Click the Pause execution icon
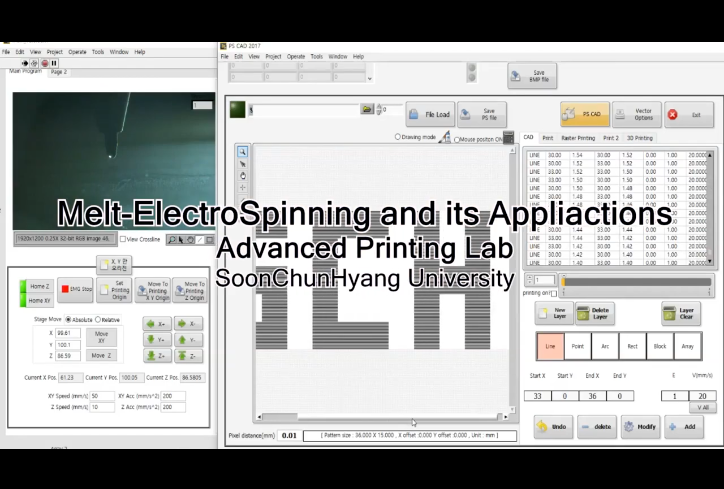Image resolution: width=724 pixels, height=489 pixels. pyautogui.click(x=54, y=63)
